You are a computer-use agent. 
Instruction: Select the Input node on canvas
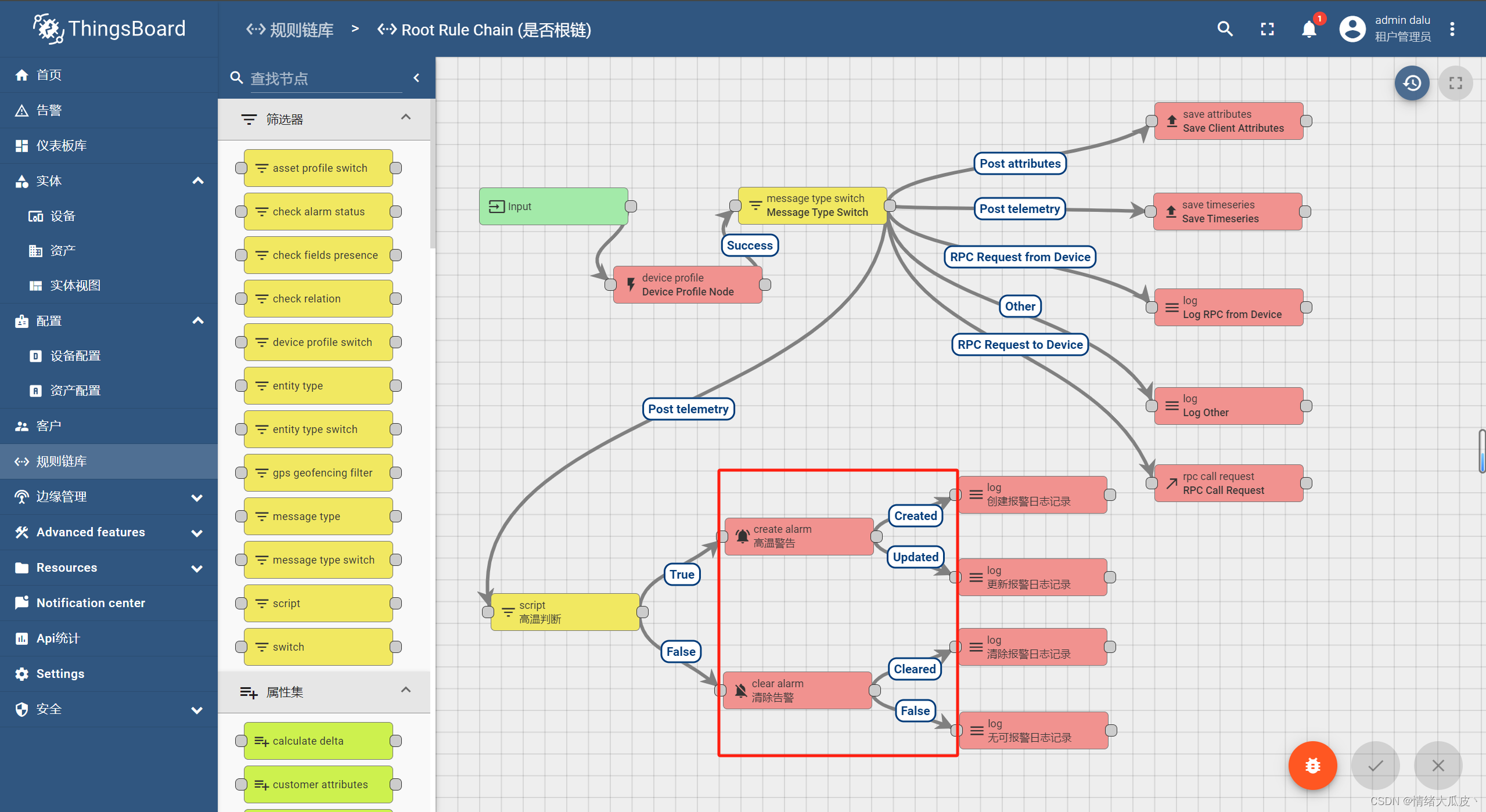click(553, 206)
